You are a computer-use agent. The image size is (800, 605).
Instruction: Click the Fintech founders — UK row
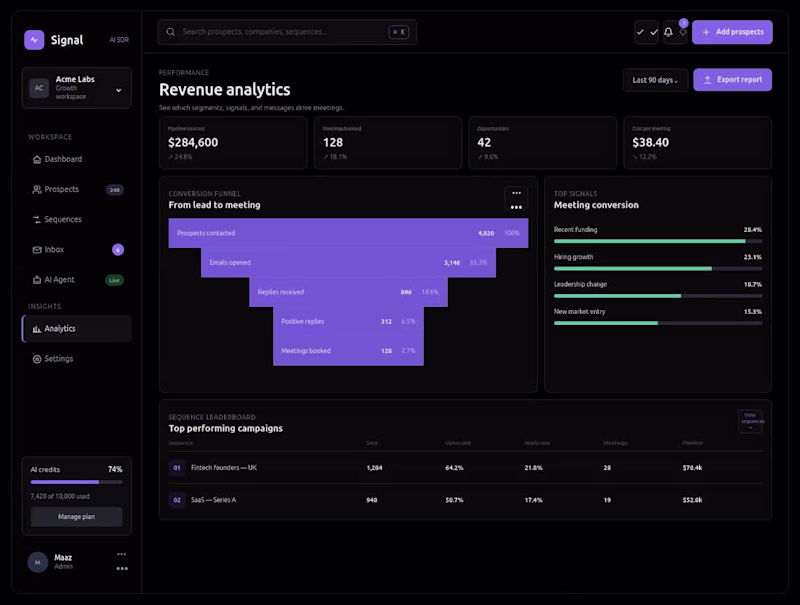click(x=465, y=468)
